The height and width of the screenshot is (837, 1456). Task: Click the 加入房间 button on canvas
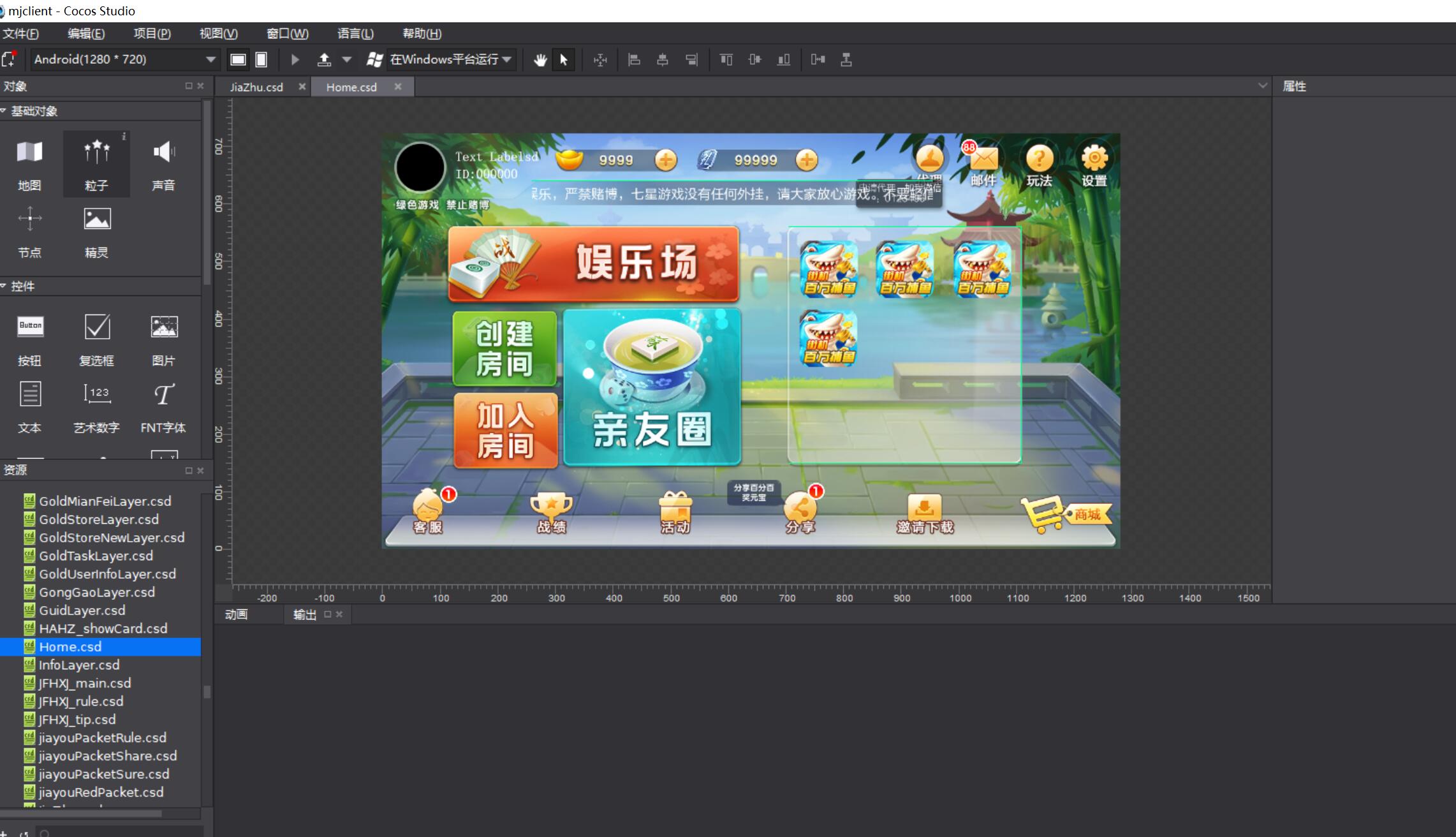[505, 431]
